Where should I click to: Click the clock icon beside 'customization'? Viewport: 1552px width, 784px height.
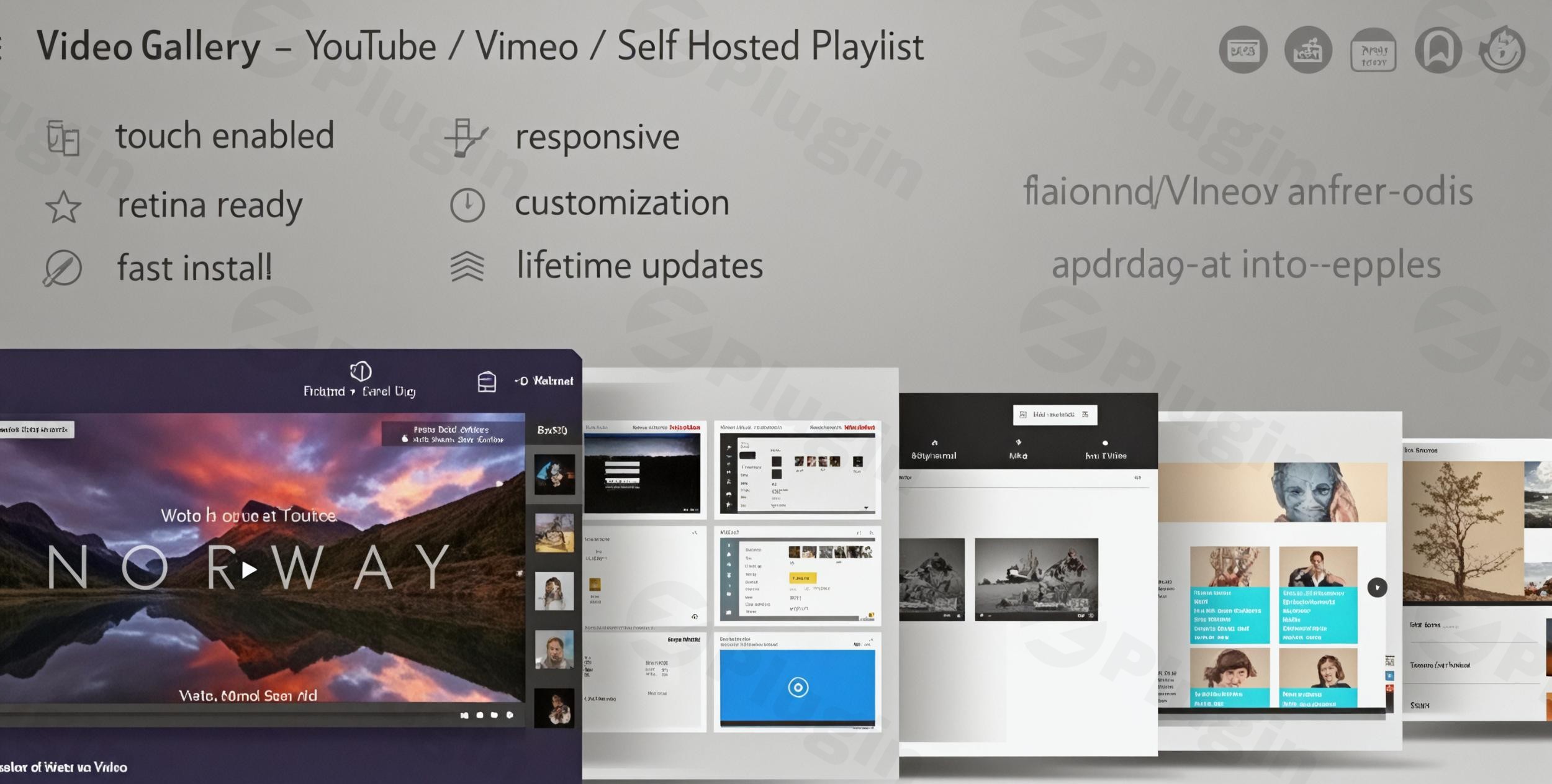coord(467,205)
